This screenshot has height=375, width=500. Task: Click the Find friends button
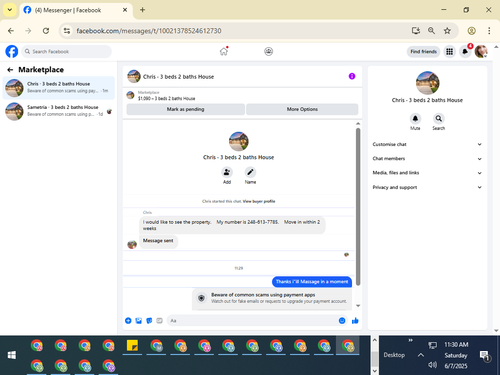(423, 51)
